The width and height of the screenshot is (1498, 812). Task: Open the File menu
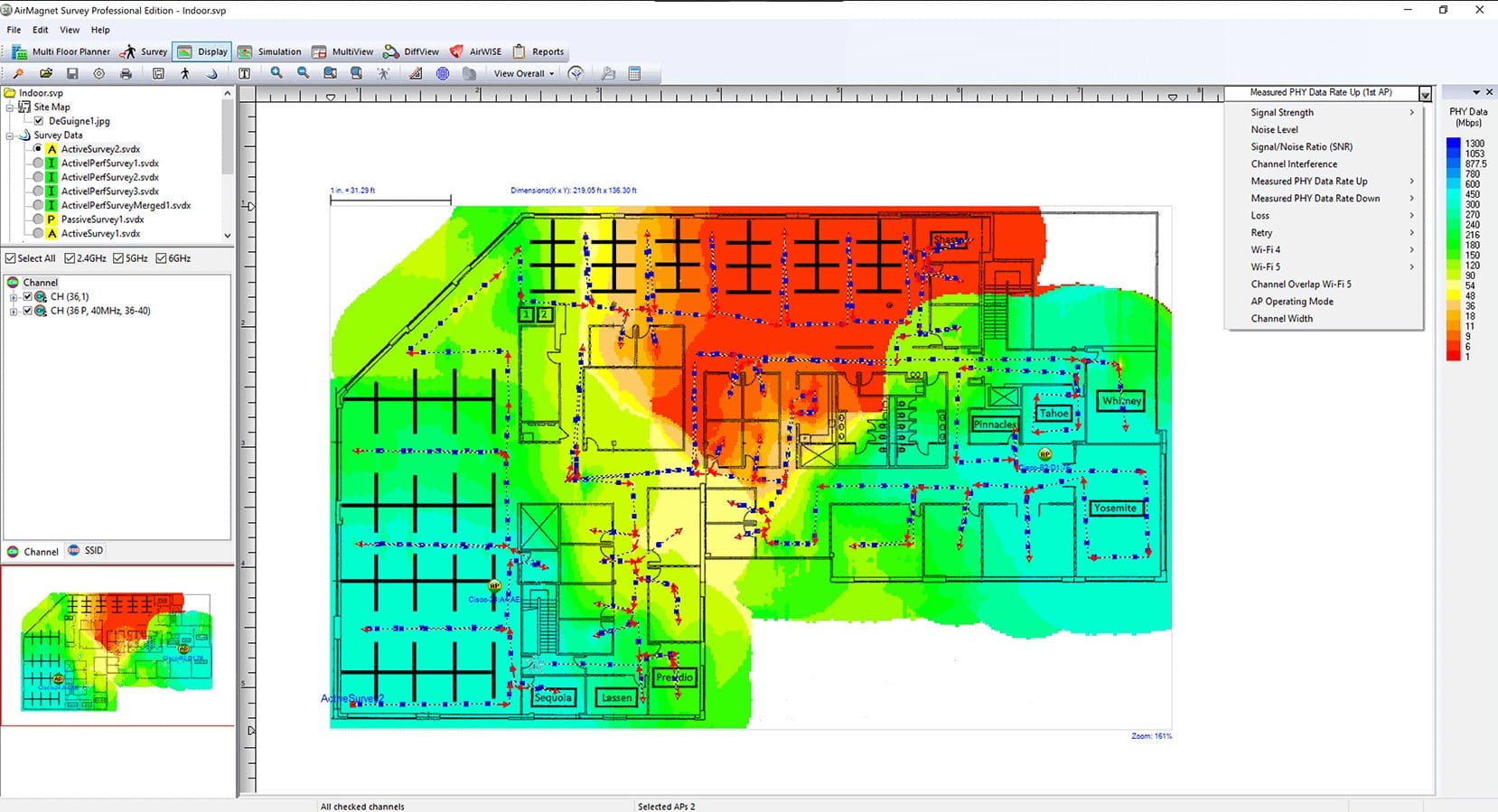pos(14,30)
